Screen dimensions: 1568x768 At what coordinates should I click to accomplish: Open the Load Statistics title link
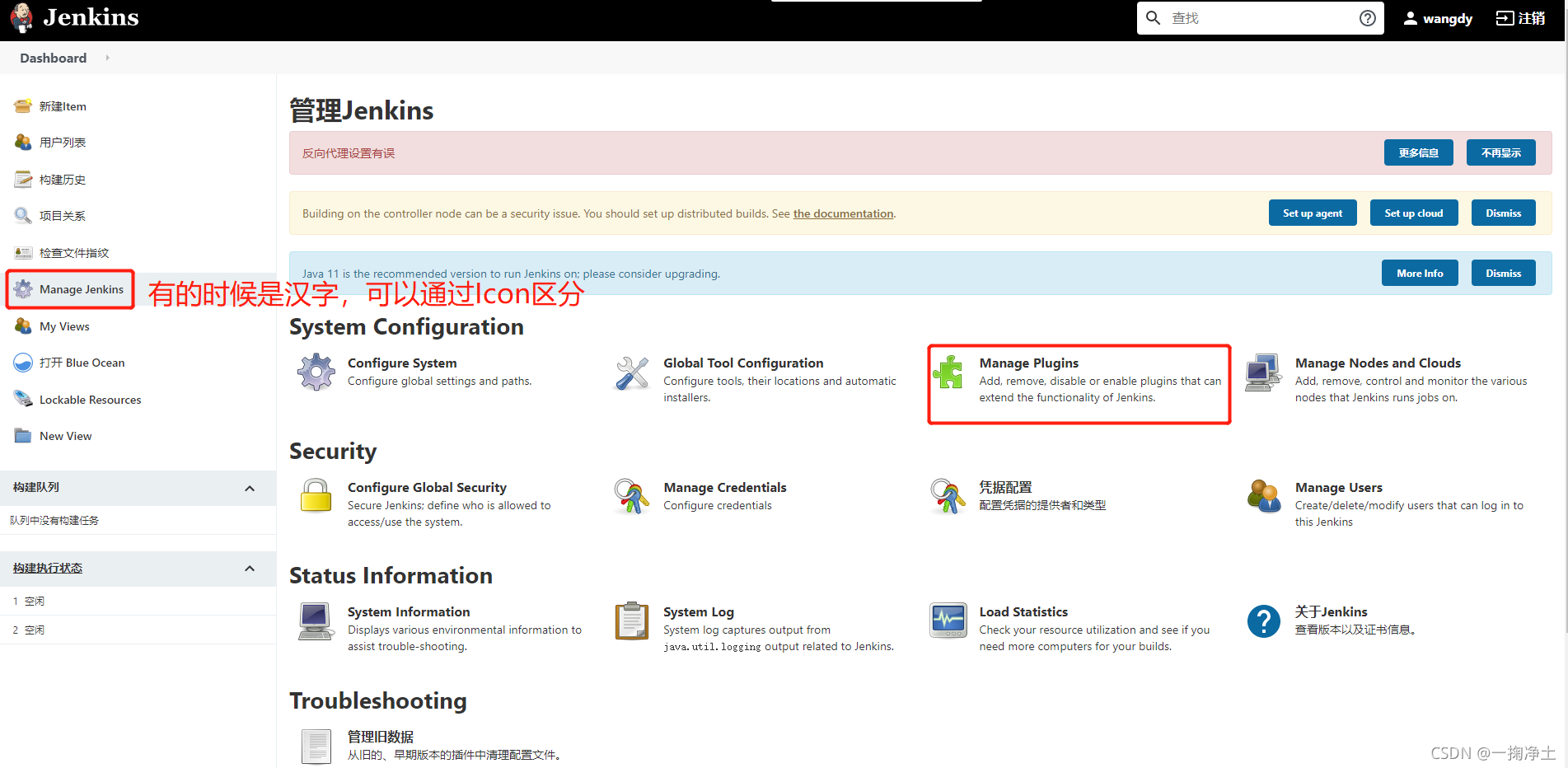tap(1023, 611)
